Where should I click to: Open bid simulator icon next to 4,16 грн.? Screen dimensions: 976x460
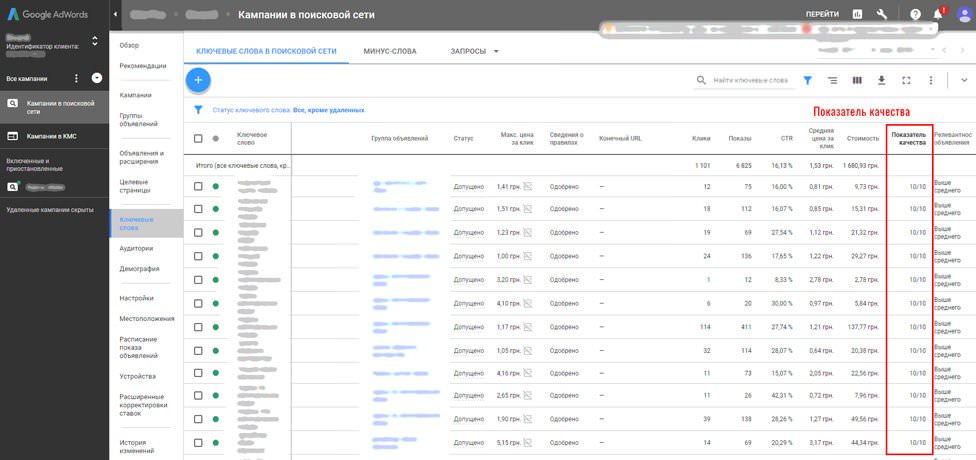(x=527, y=373)
